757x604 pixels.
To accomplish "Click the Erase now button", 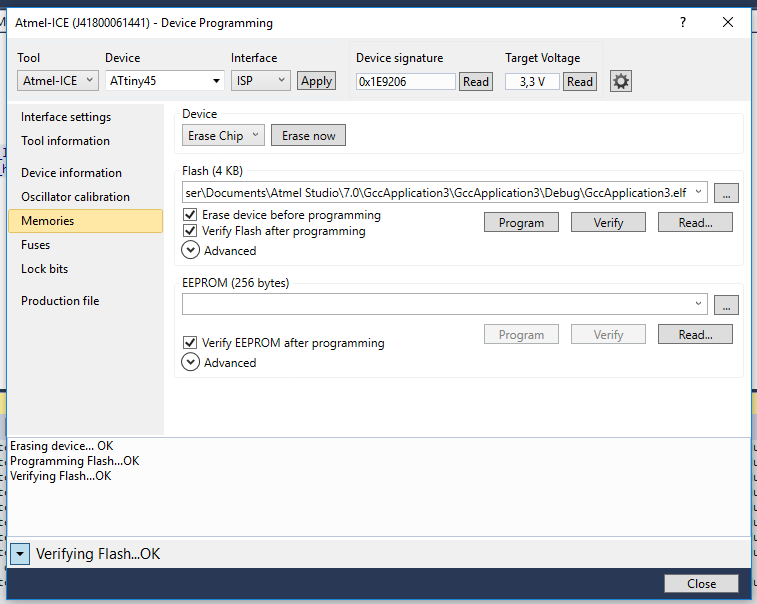I will pos(308,136).
